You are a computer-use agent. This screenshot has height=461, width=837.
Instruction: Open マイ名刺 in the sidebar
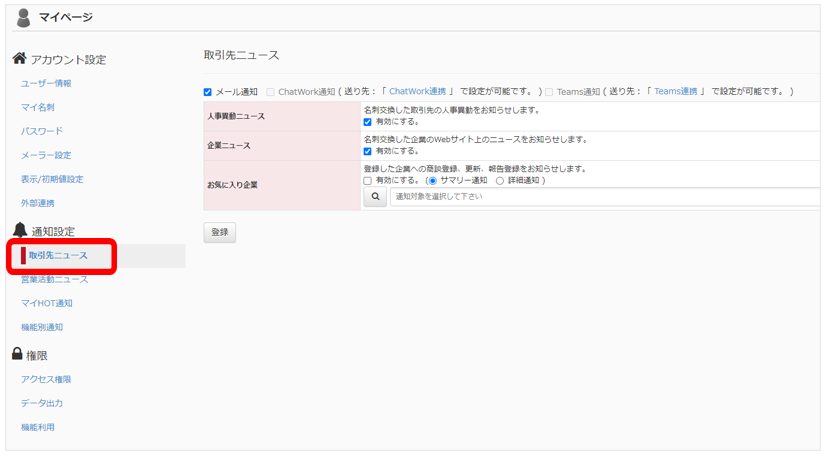pos(37,107)
